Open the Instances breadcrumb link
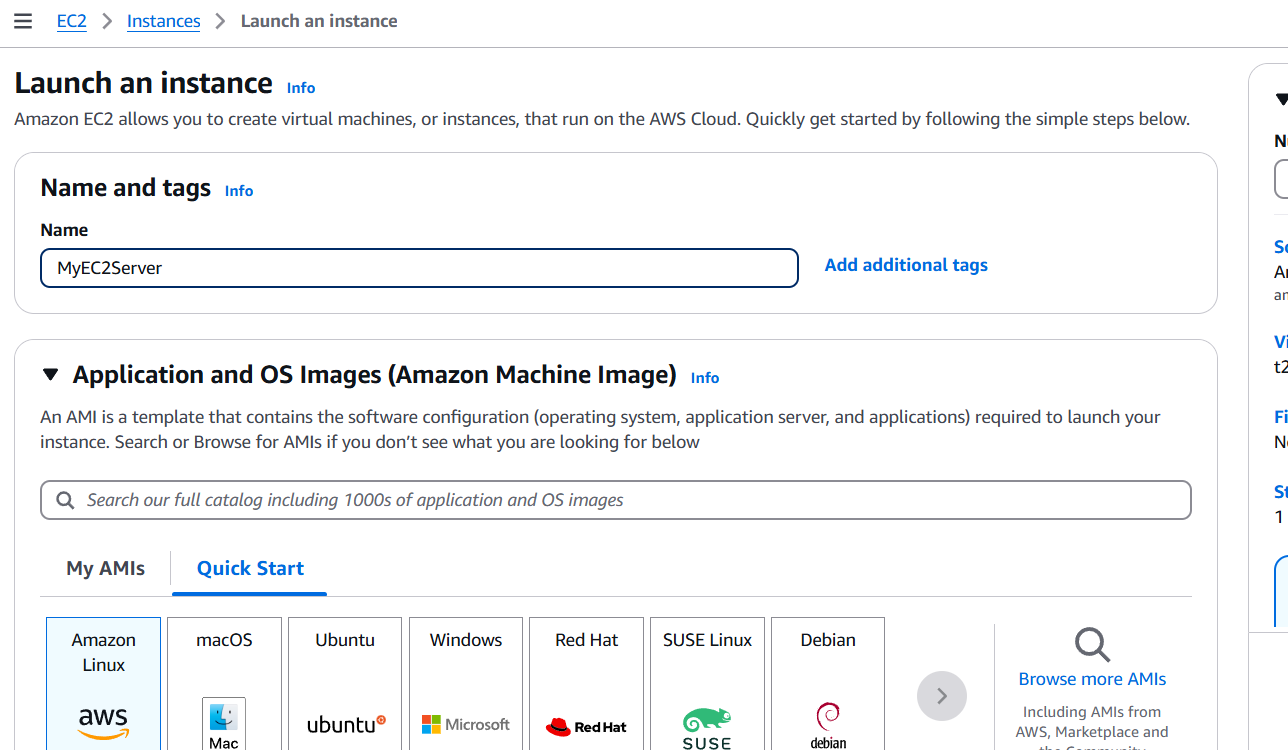 (x=164, y=21)
